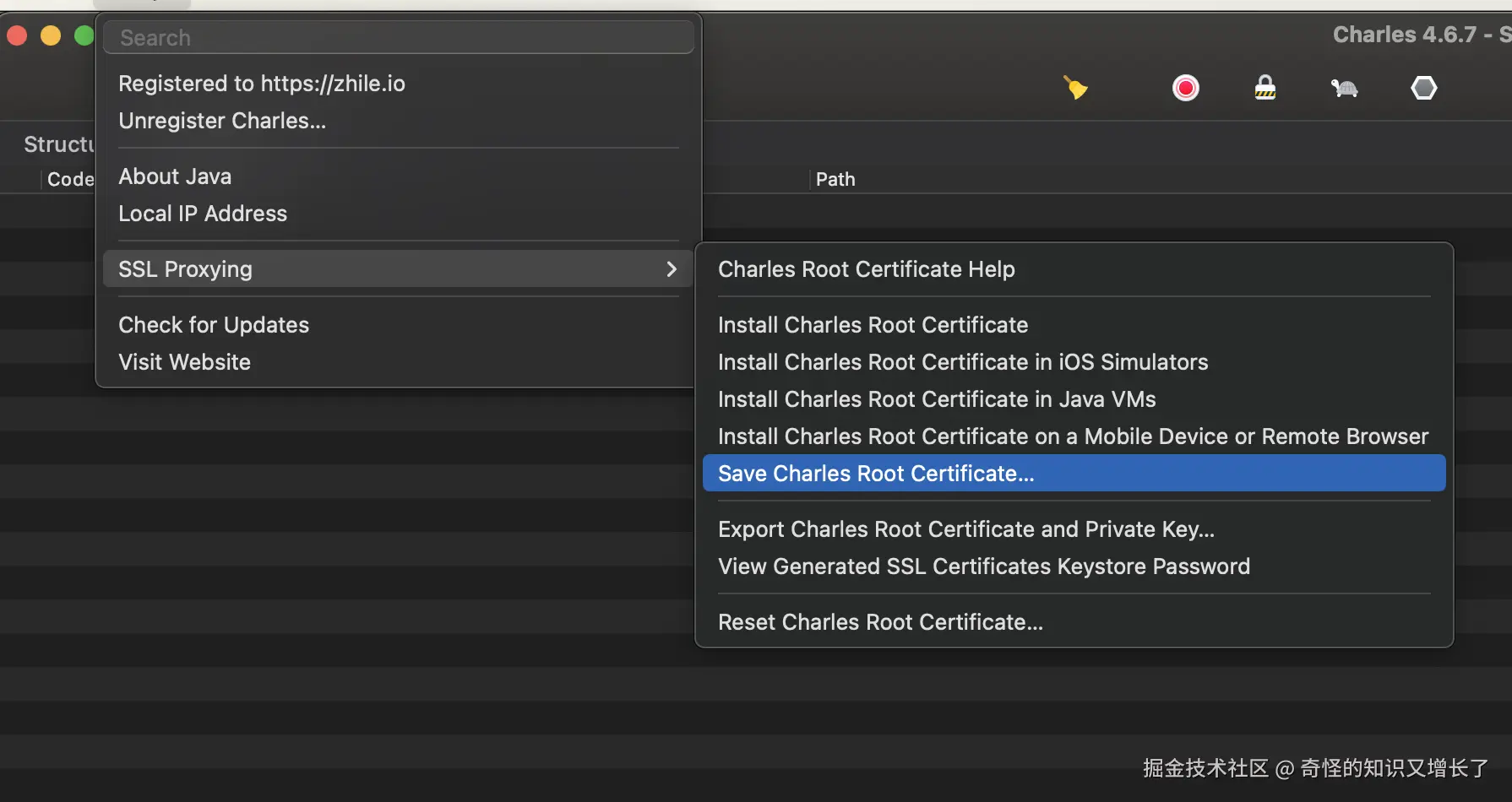
Task: Click the breakpoints hexagon icon
Action: [1423, 88]
